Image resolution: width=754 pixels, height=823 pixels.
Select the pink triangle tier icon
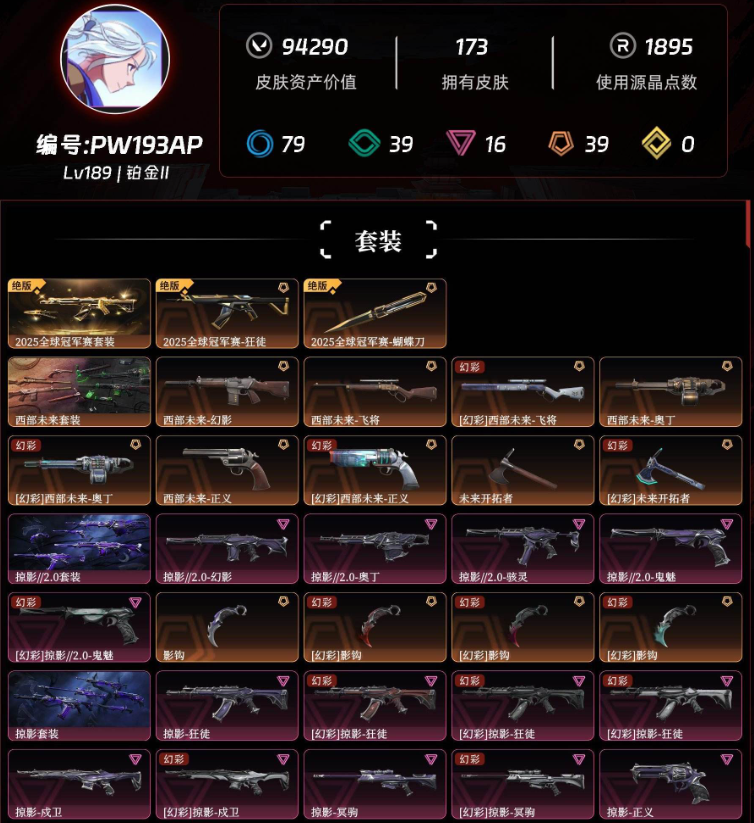(461, 143)
